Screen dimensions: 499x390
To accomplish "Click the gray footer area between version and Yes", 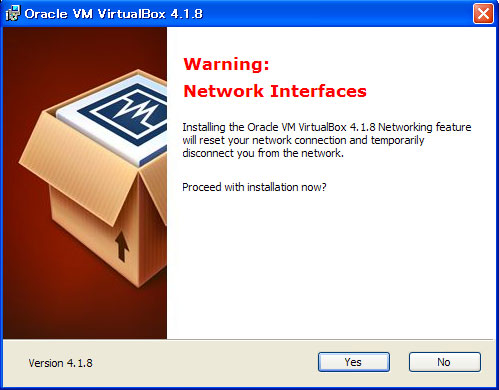I will click(205, 363).
